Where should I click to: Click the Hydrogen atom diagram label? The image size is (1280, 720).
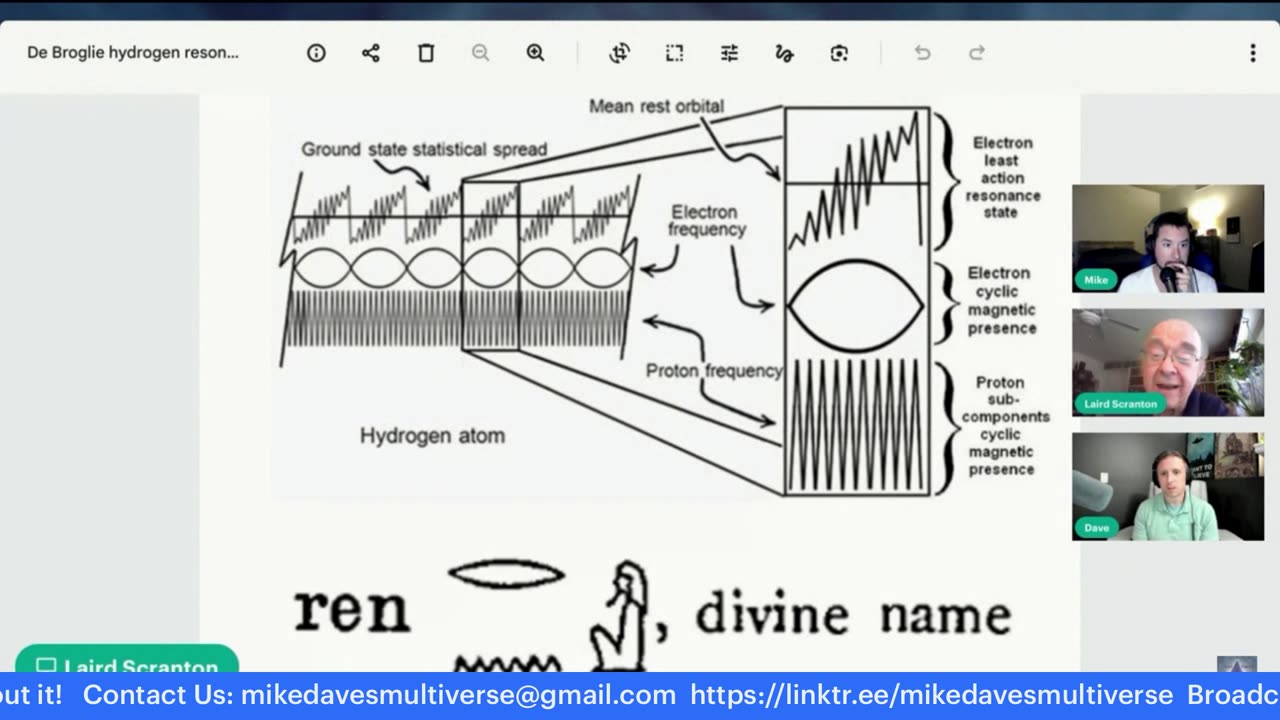(432, 436)
